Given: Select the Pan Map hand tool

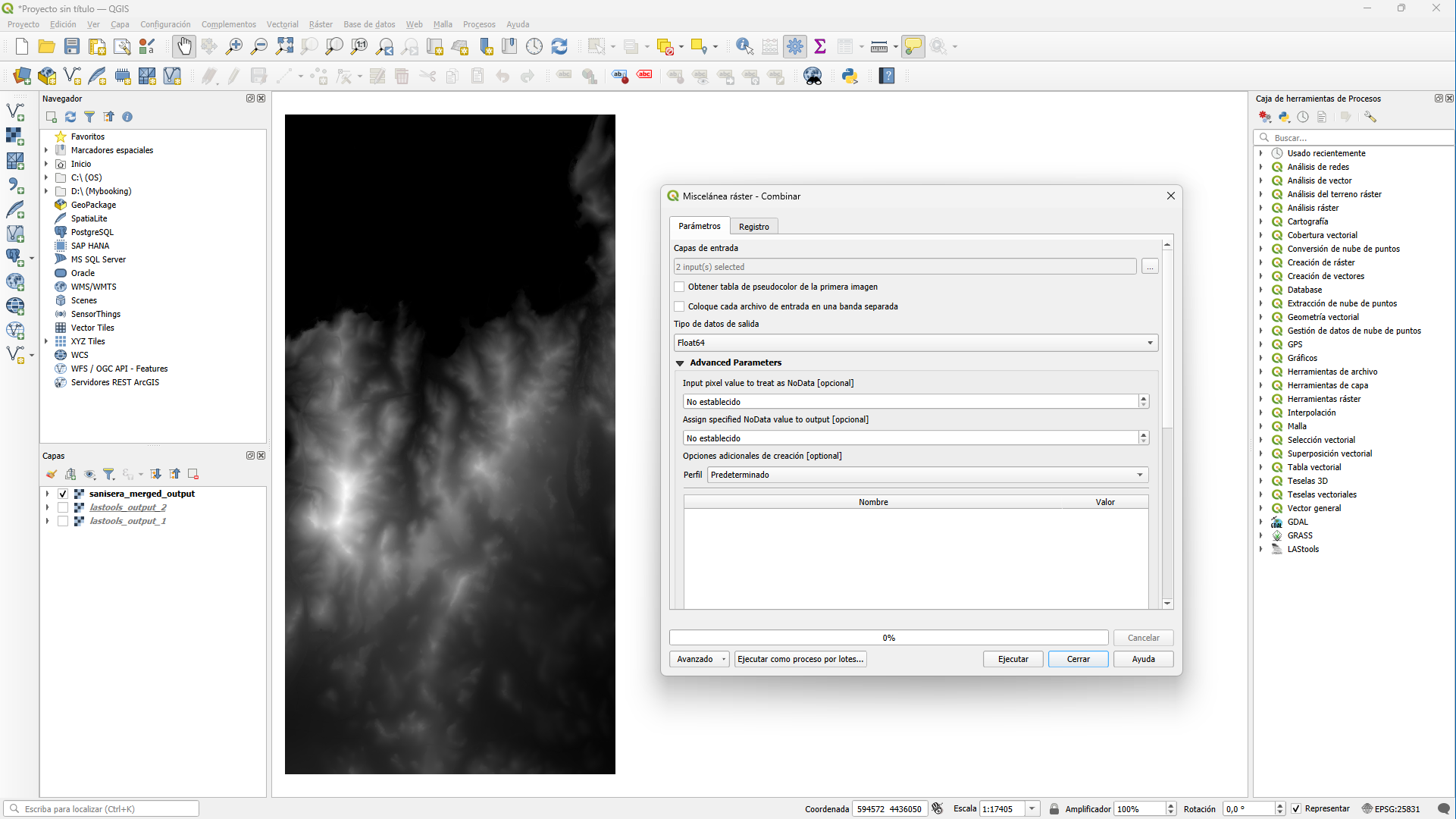Looking at the screenshot, I should click(183, 46).
